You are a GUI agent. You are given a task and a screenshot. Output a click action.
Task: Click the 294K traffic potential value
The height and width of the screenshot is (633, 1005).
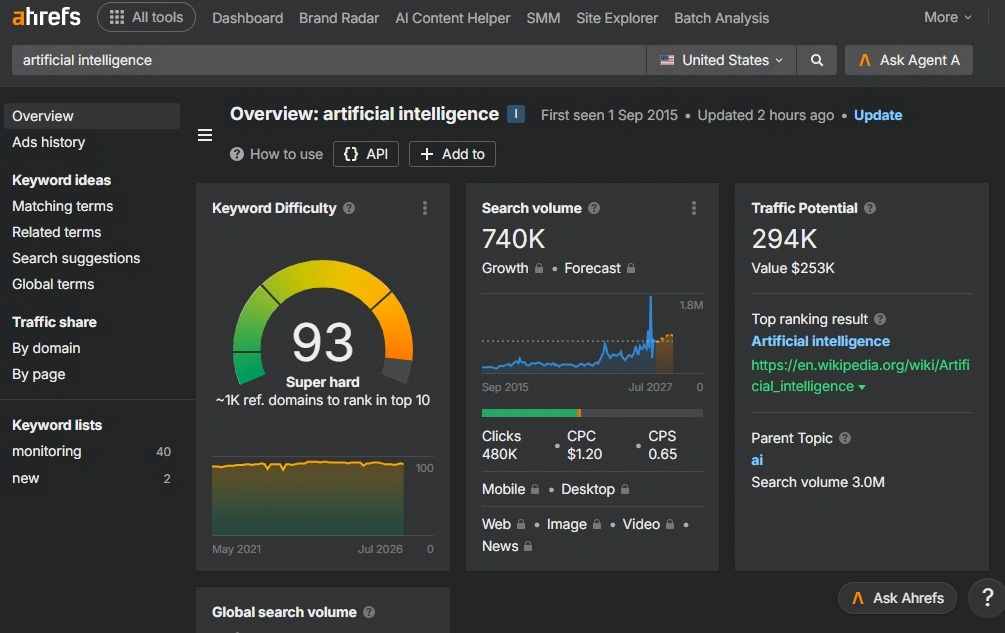point(784,239)
